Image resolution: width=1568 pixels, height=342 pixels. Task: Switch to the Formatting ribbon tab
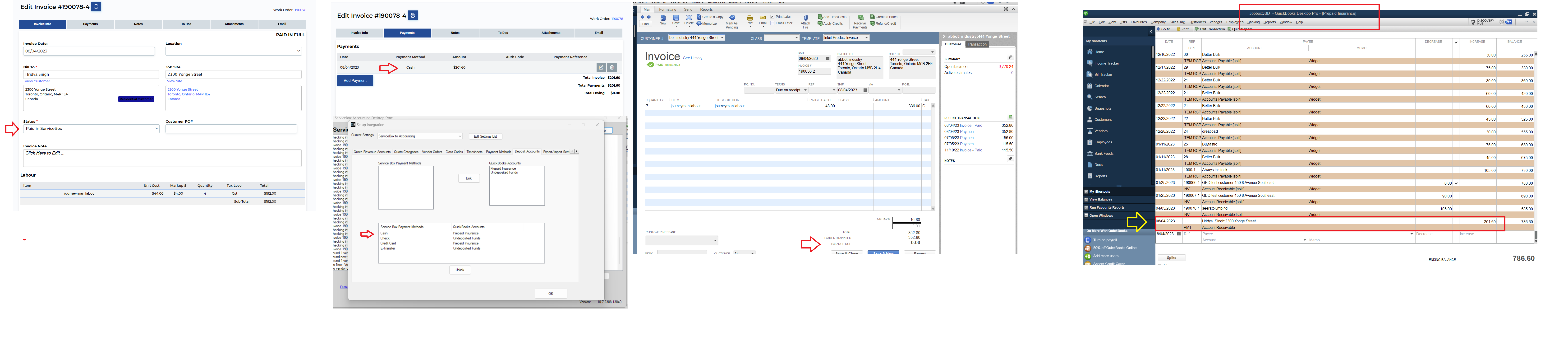[x=667, y=10]
